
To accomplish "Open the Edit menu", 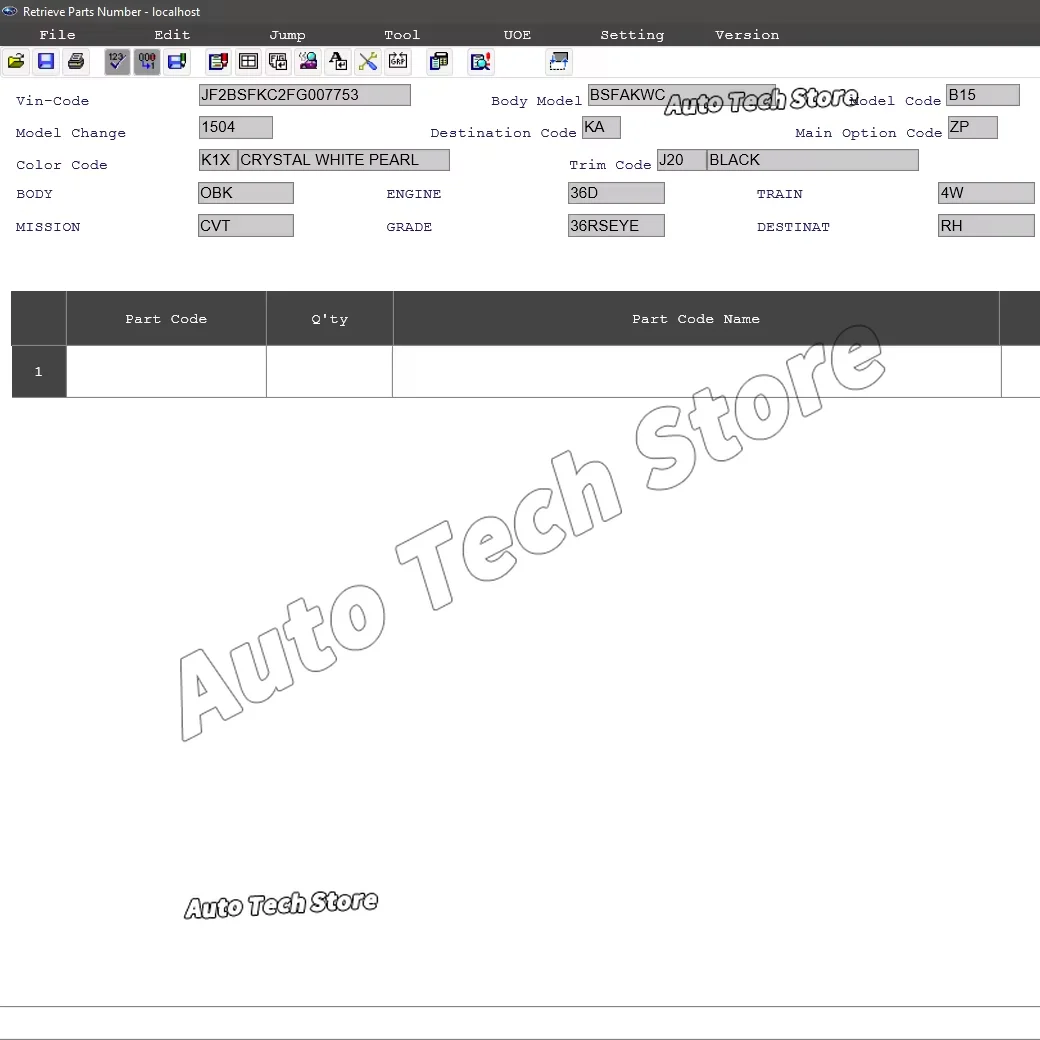I will click(172, 35).
